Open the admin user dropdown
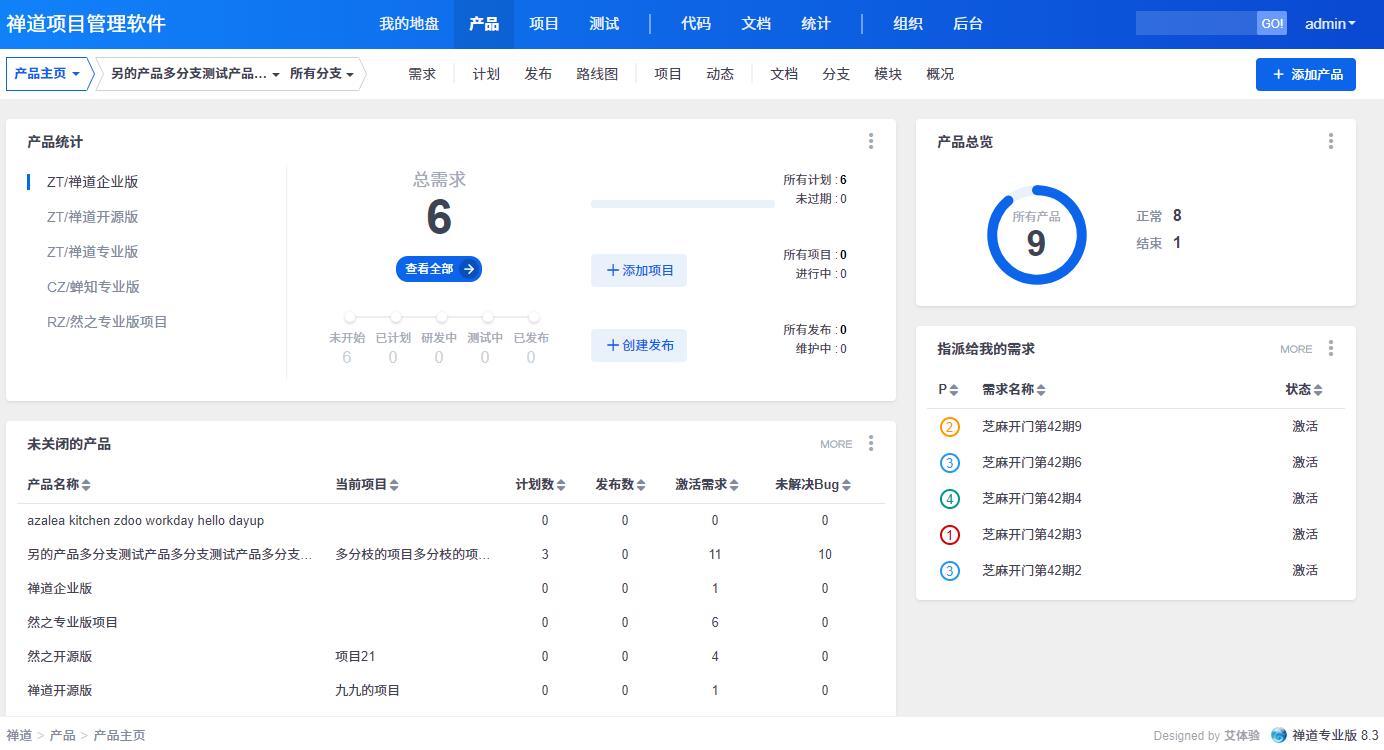1384x750 pixels. click(x=1330, y=24)
